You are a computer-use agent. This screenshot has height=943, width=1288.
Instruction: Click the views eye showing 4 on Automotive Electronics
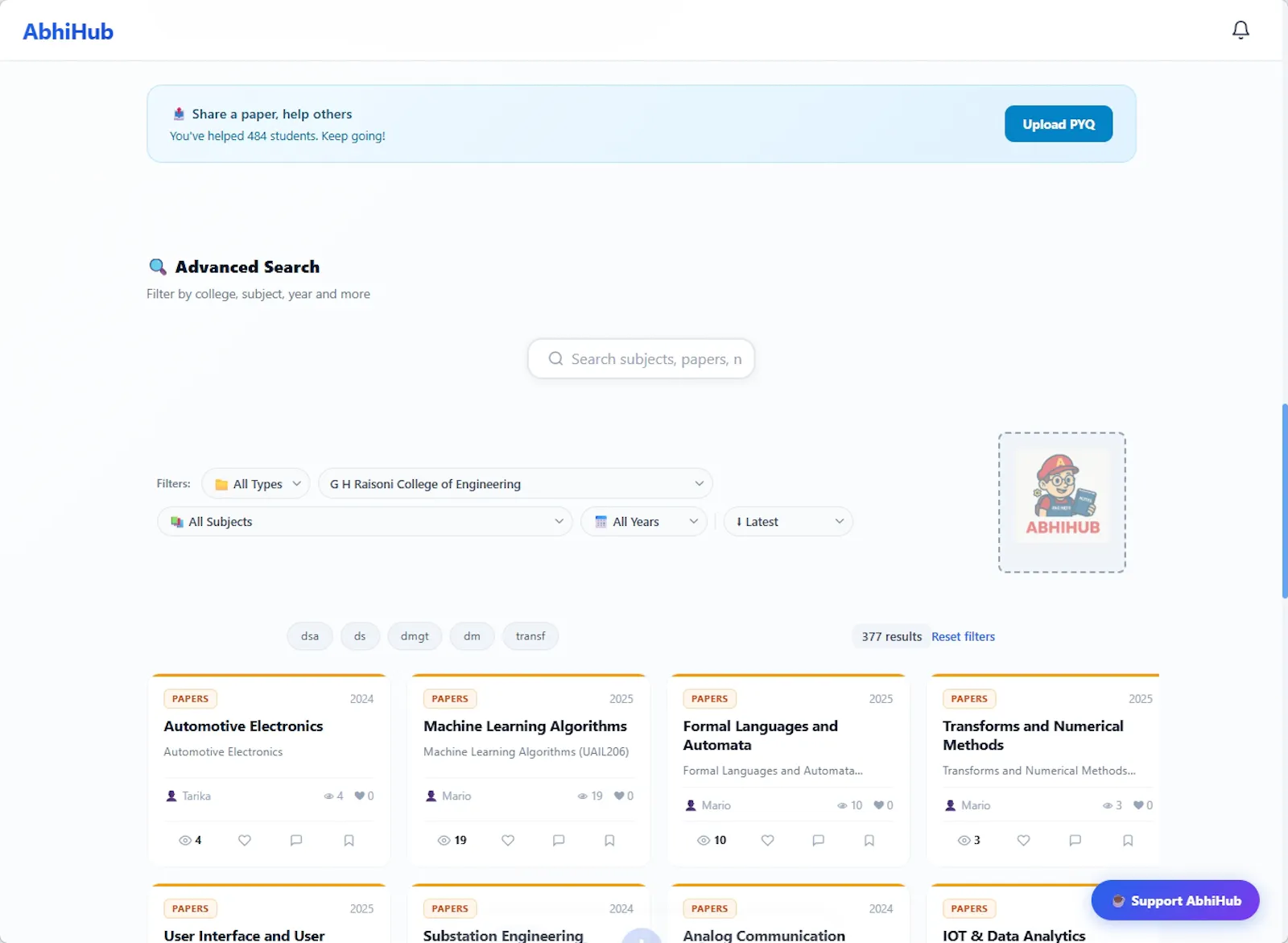point(190,840)
